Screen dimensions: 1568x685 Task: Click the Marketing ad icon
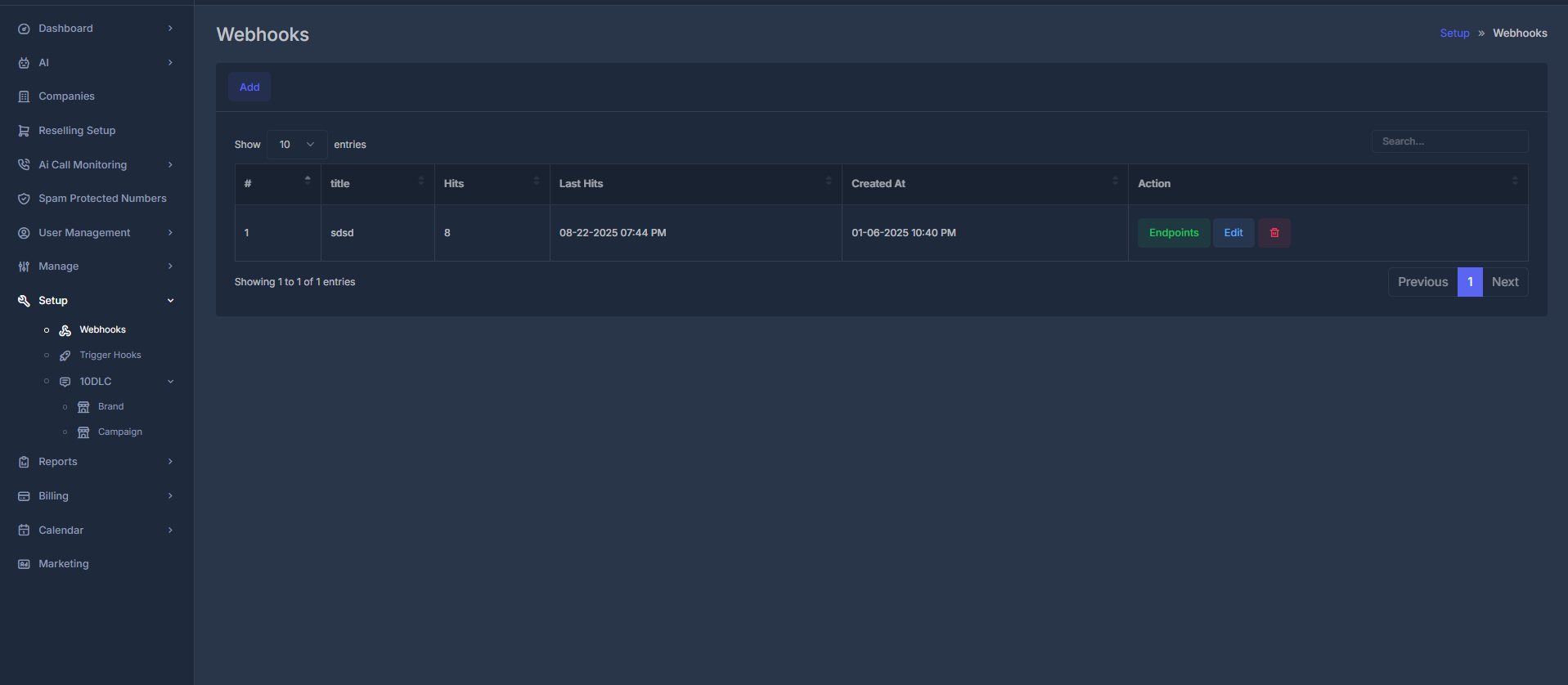(24, 564)
